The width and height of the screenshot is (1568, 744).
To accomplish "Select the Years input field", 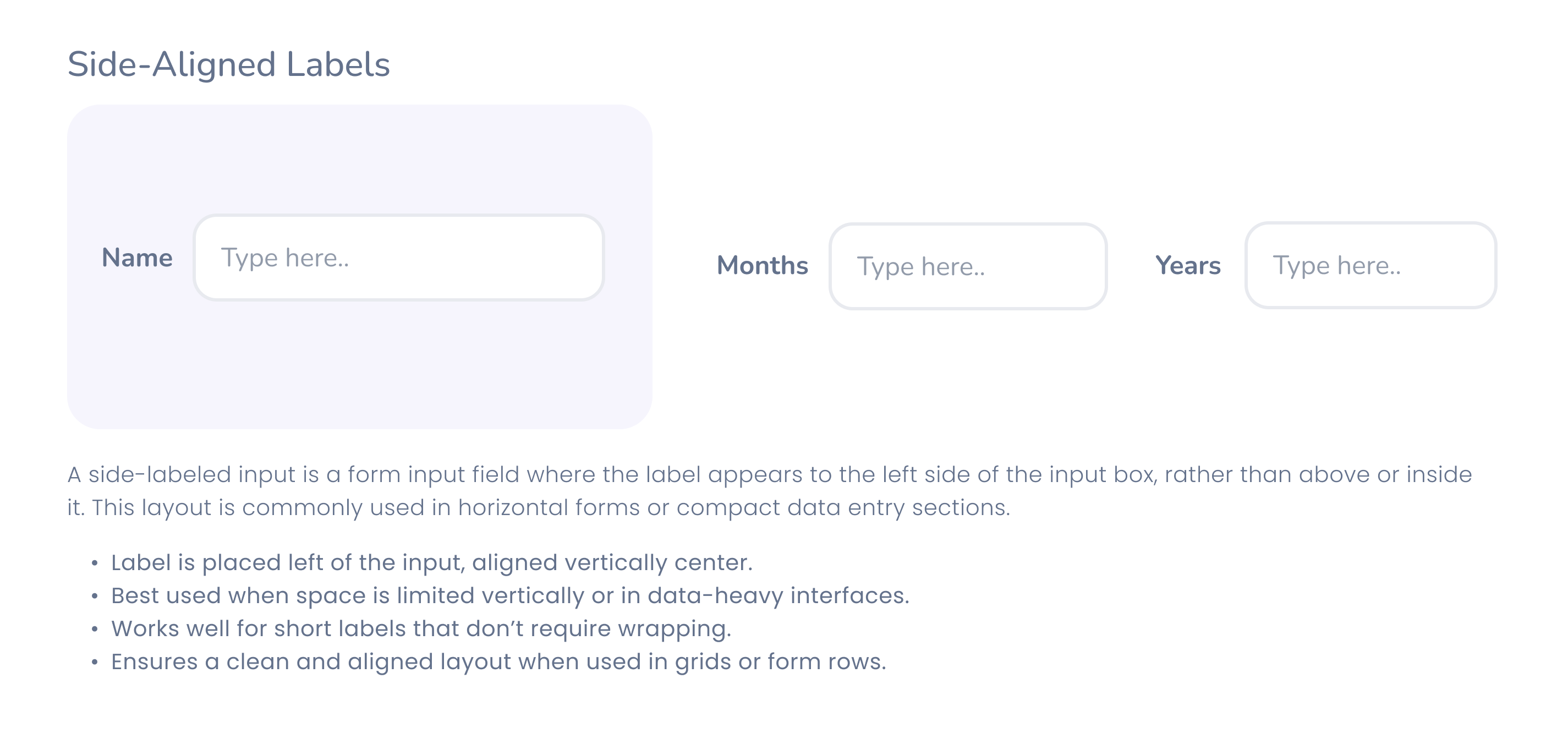I will [x=1371, y=265].
